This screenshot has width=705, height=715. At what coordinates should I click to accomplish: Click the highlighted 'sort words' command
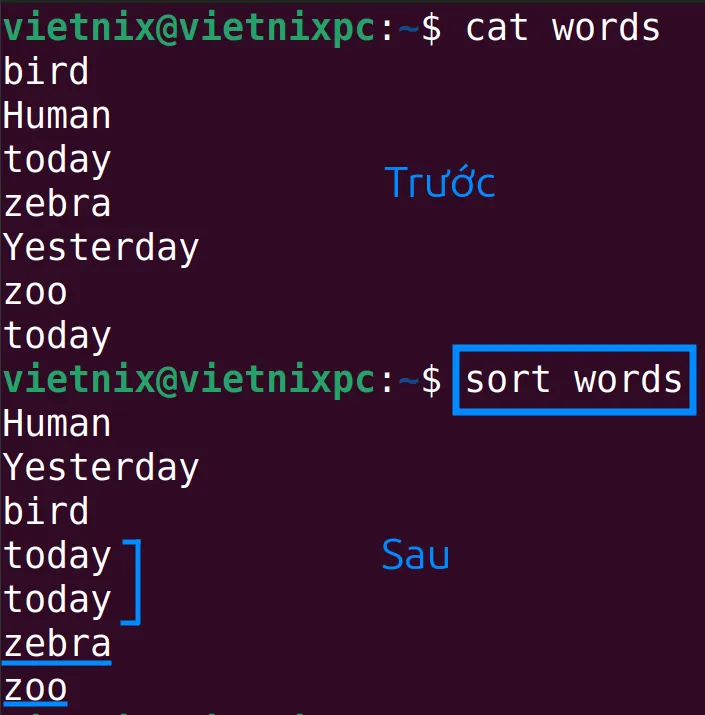tap(574, 380)
